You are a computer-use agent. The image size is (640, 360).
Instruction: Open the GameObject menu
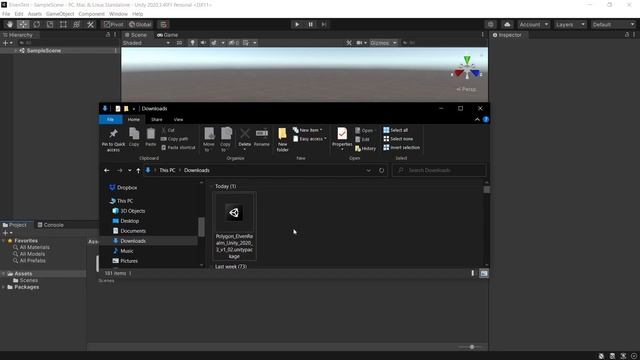[60, 14]
